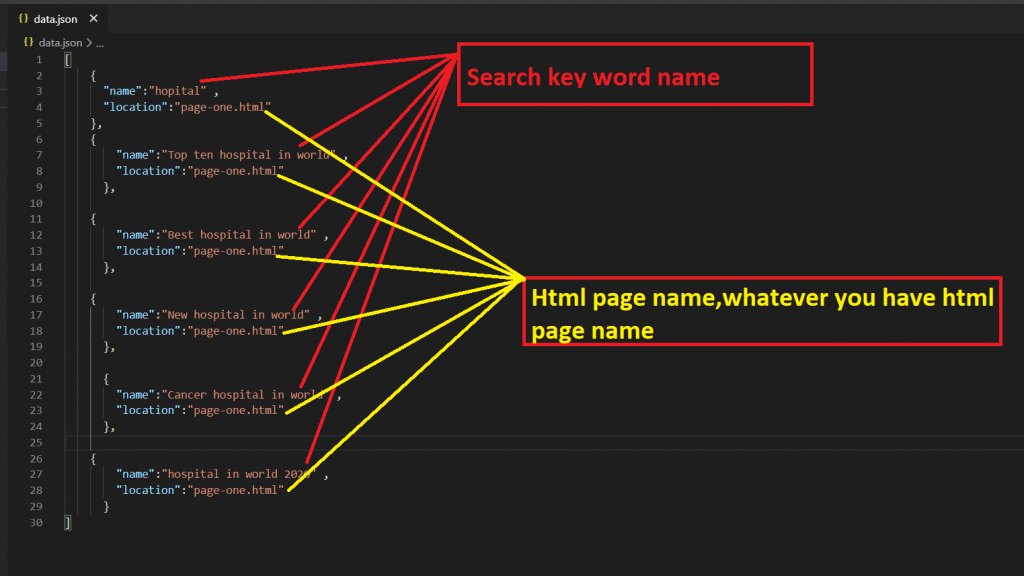The width and height of the screenshot is (1024, 576).
Task: Place cursor on the "hopital" name value
Action: (177, 91)
